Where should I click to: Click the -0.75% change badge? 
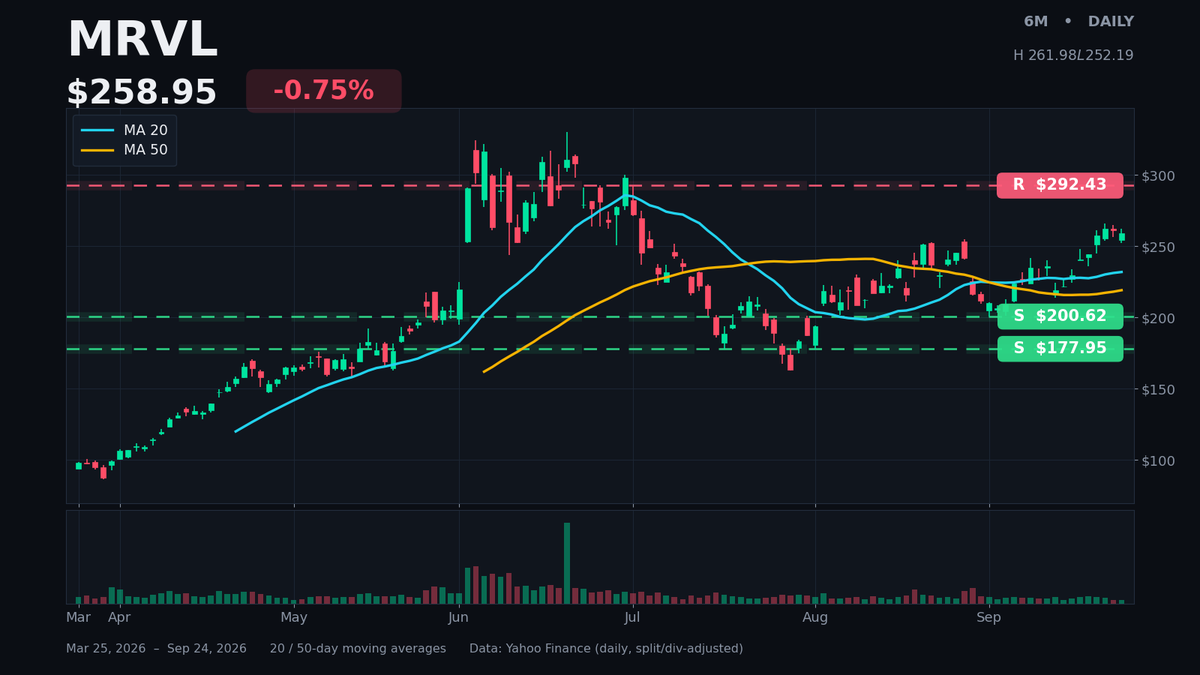coord(323,91)
